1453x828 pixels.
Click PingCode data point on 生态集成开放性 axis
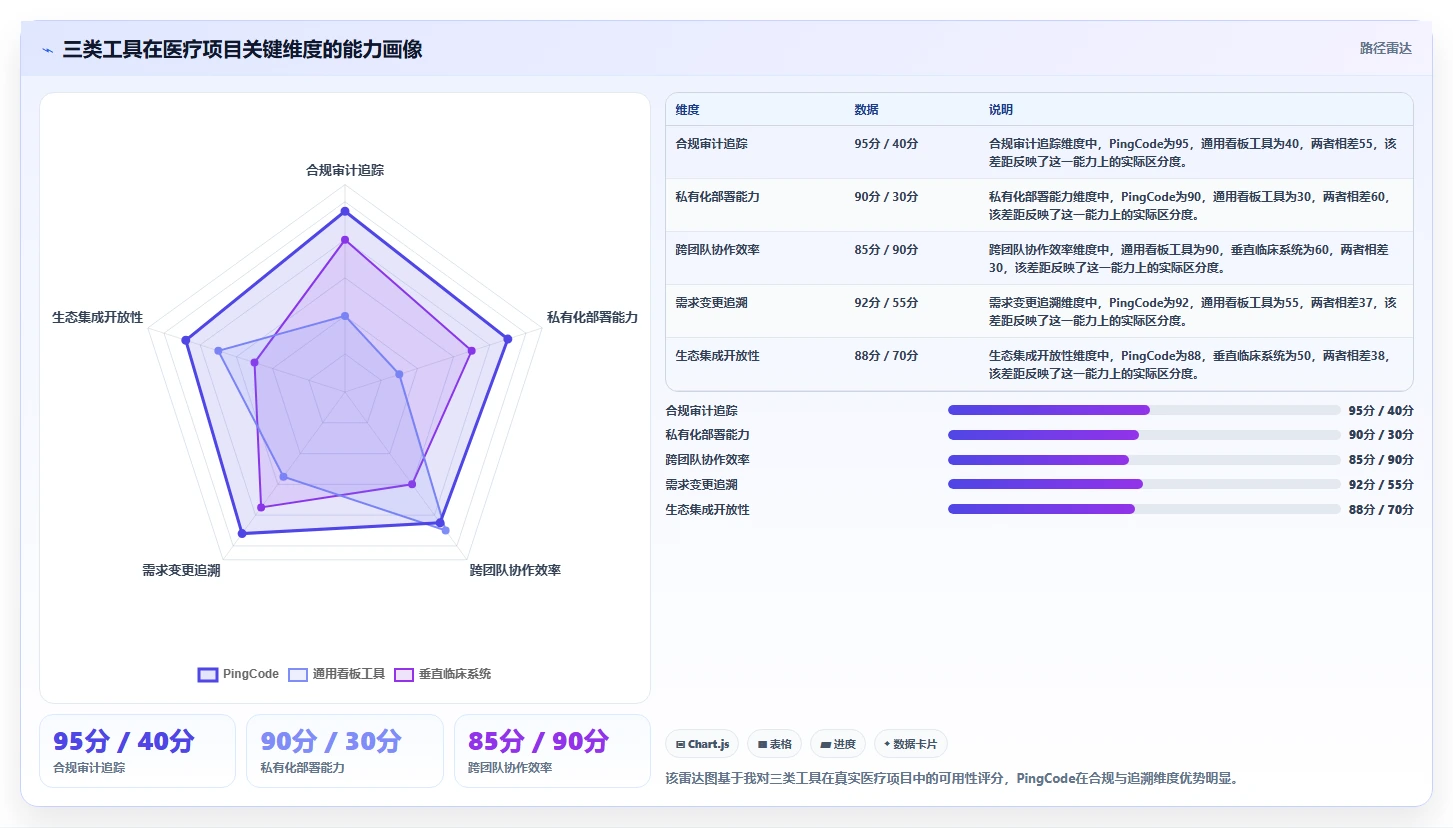click(186, 341)
